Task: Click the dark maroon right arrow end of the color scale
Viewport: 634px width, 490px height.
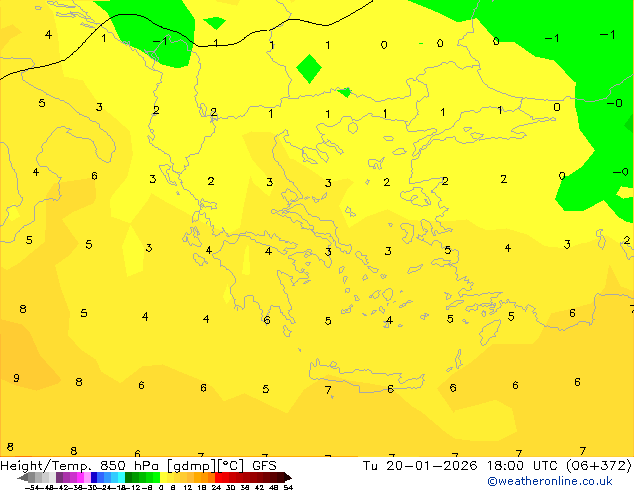Action: point(288,478)
